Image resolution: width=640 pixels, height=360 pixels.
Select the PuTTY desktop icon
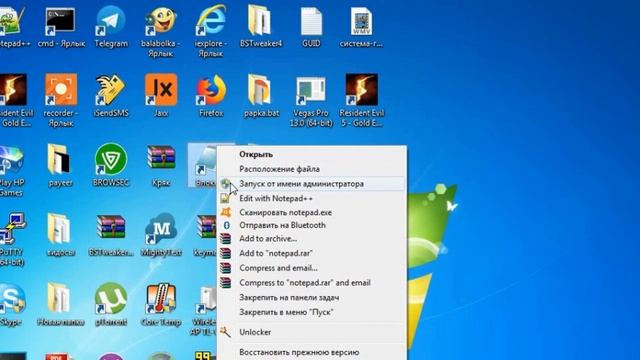12,229
